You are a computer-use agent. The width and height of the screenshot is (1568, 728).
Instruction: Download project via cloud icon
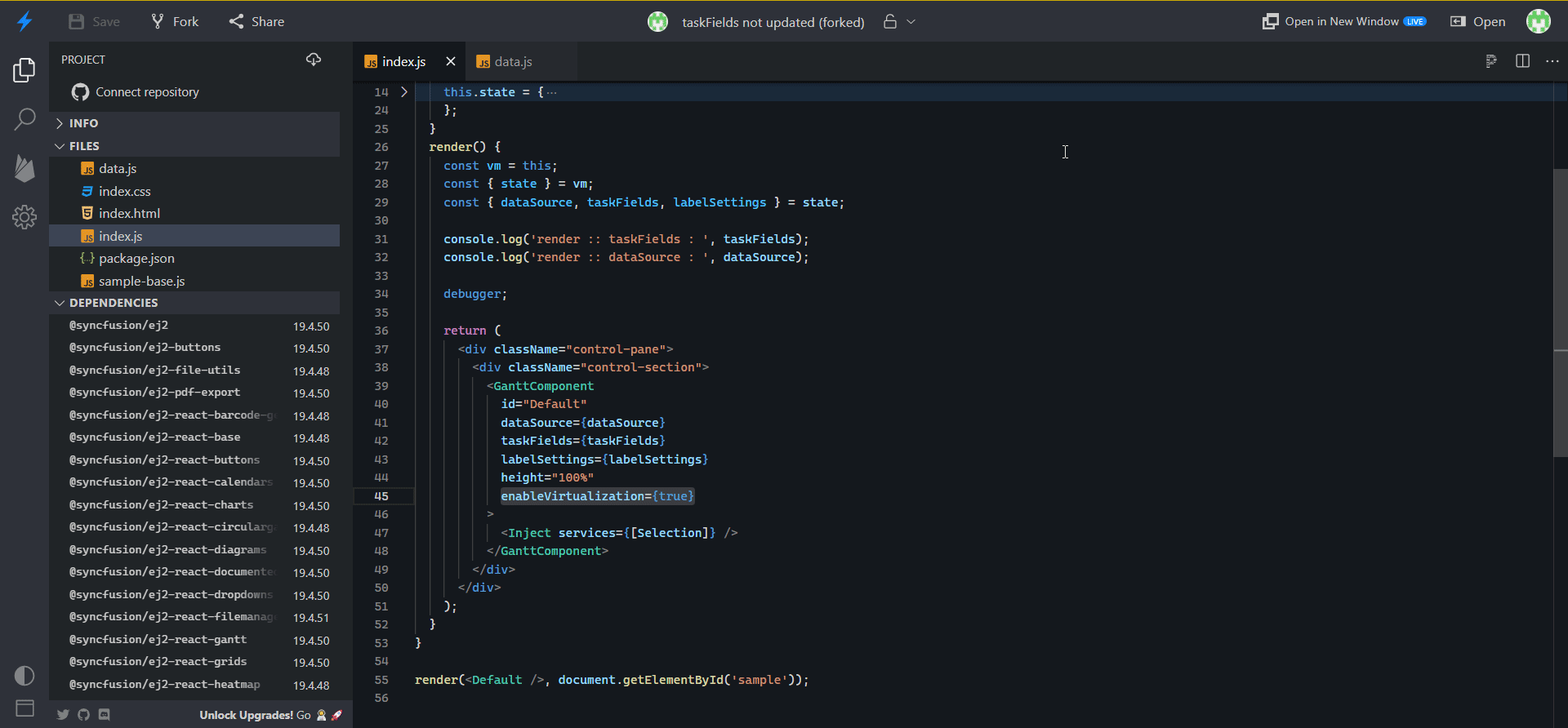[314, 60]
